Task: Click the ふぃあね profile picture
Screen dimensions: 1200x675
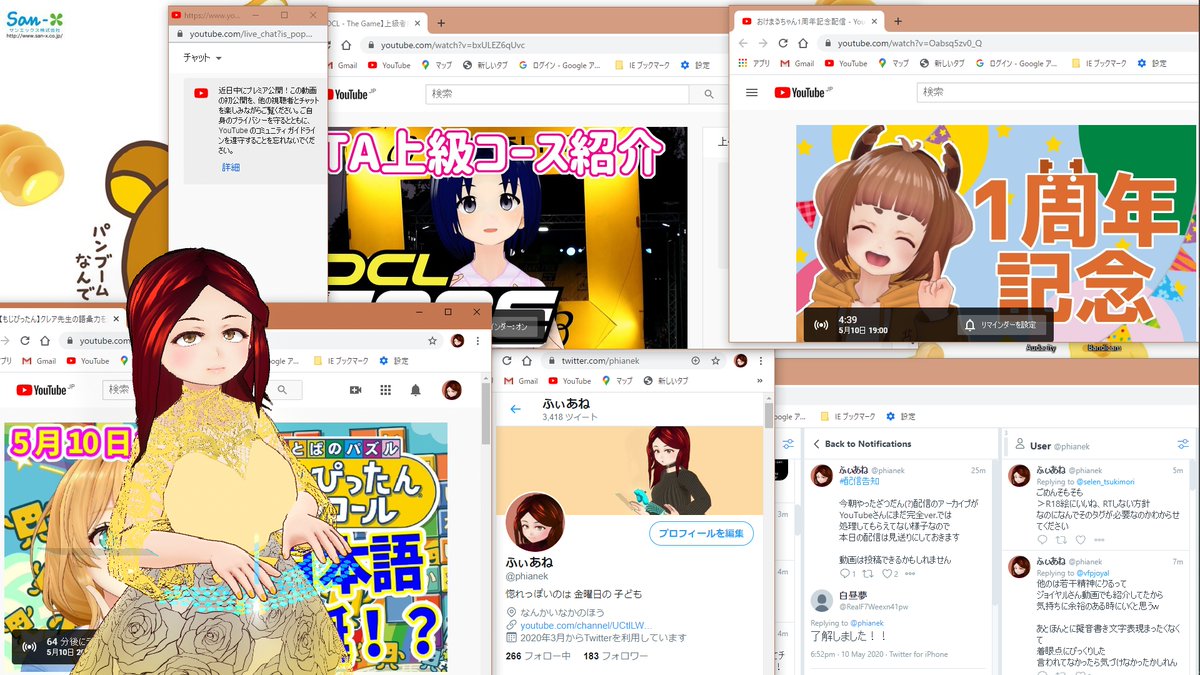Action: [x=535, y=522]
